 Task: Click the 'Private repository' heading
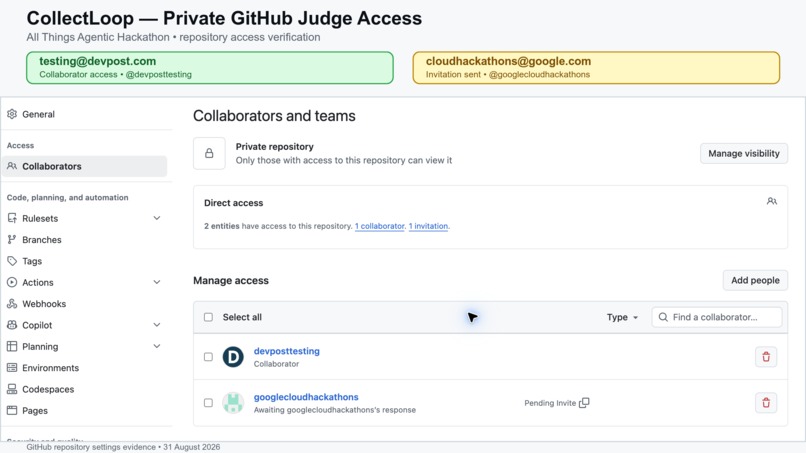[x=274, y=147]
